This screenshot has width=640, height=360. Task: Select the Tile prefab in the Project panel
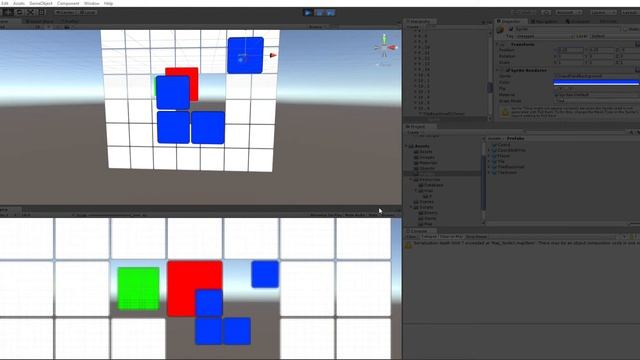(501, 161)
